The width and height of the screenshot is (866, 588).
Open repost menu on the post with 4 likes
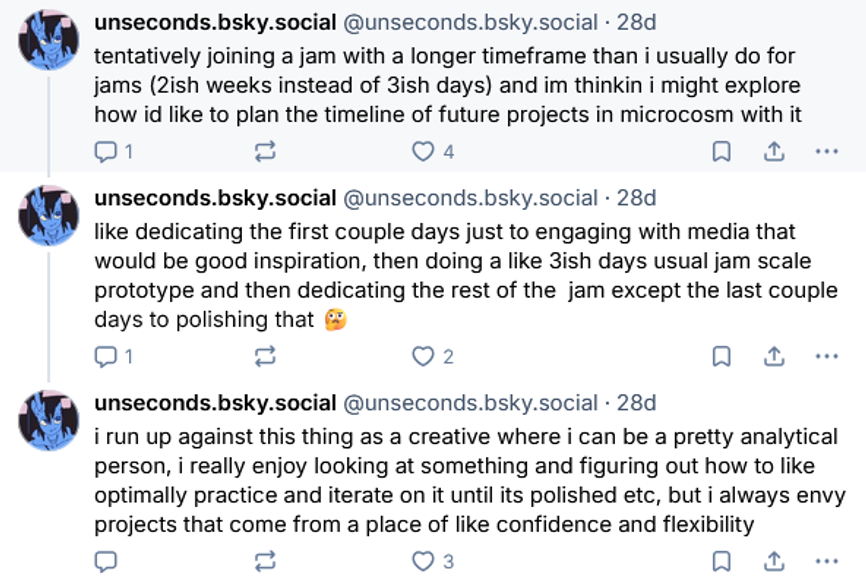(265, 152)
